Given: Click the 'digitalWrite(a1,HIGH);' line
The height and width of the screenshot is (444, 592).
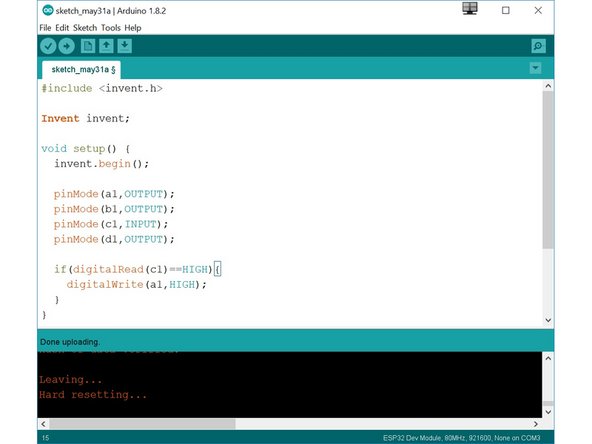Looking at the screenshot, I should click(x=137, y=285).
